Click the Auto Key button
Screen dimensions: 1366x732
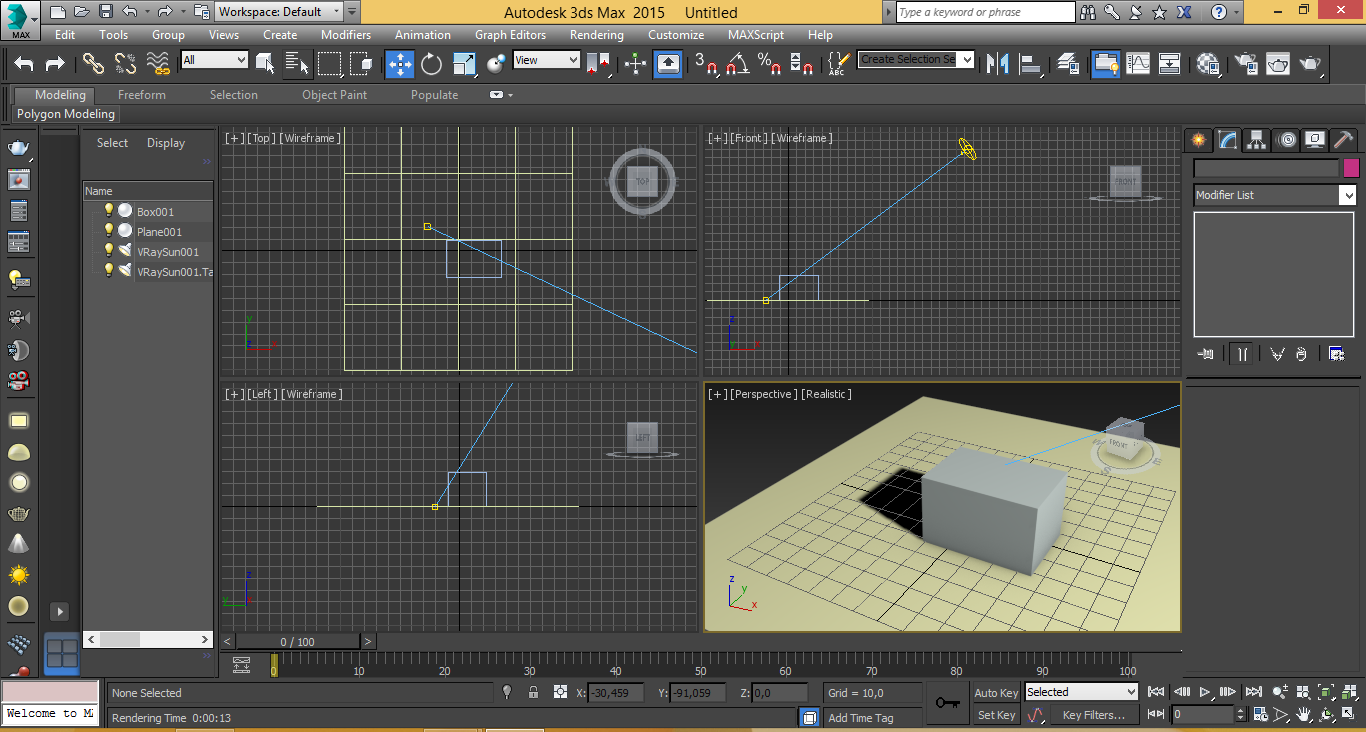pos(996,693)
